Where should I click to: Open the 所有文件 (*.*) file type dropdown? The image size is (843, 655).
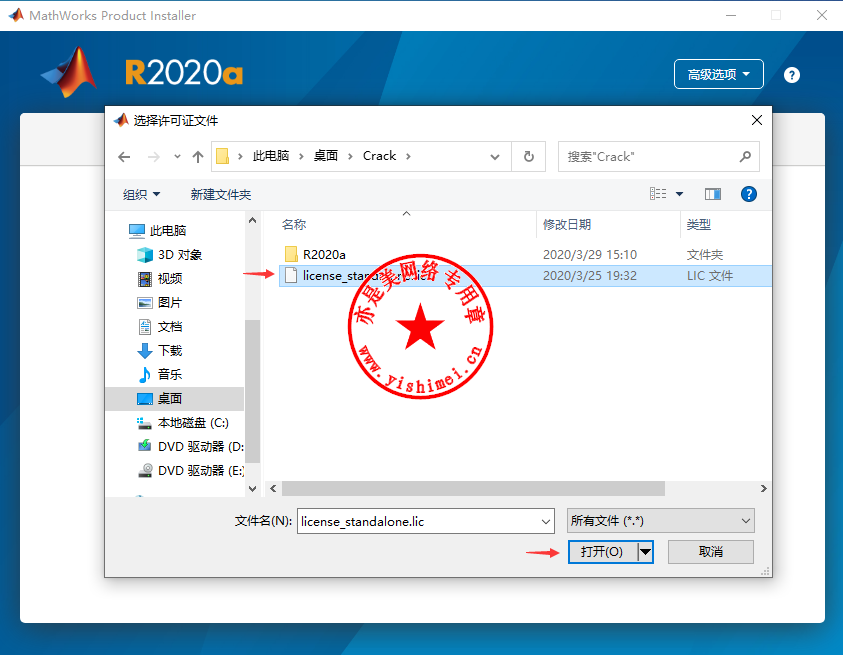click(x=661, y=521)
